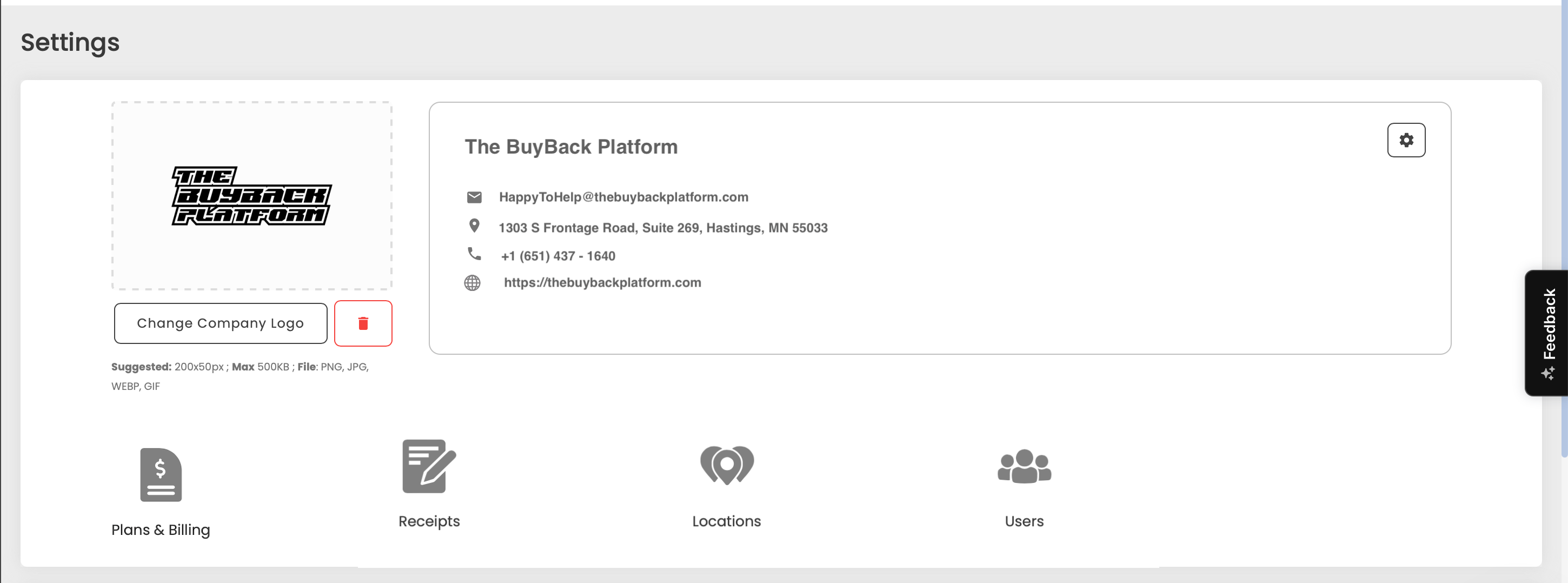
Task: Click the website globe icon
Action: 473,283
